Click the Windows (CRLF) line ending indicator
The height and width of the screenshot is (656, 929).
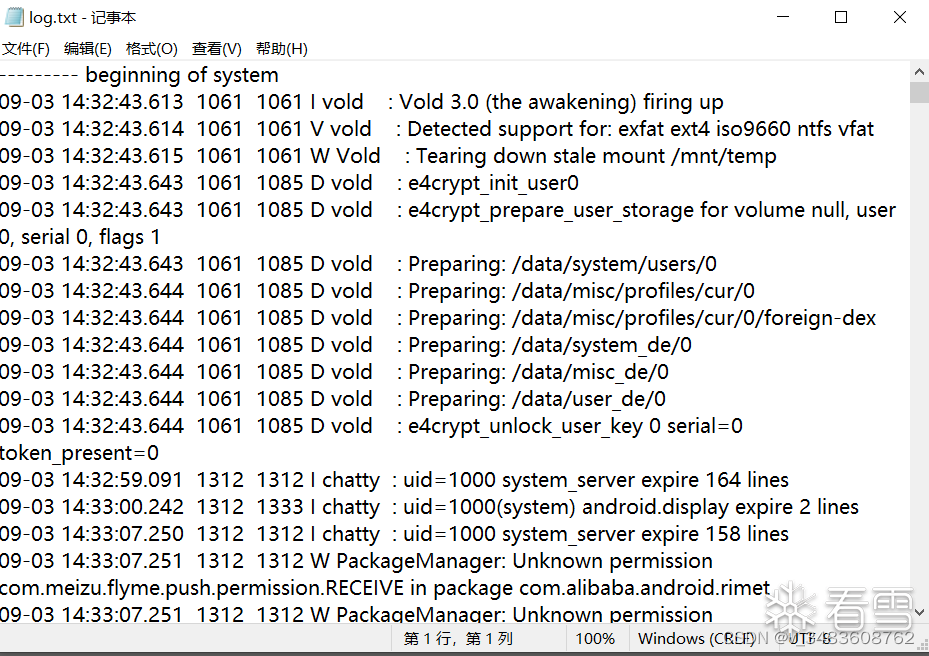696,638
